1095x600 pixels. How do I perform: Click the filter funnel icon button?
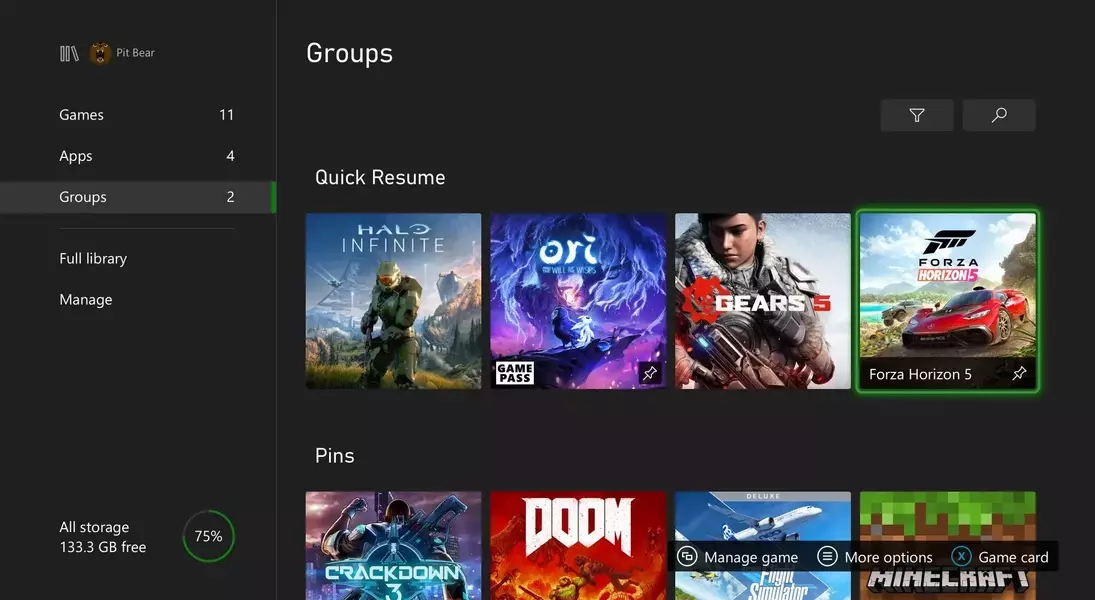point(917,116)
